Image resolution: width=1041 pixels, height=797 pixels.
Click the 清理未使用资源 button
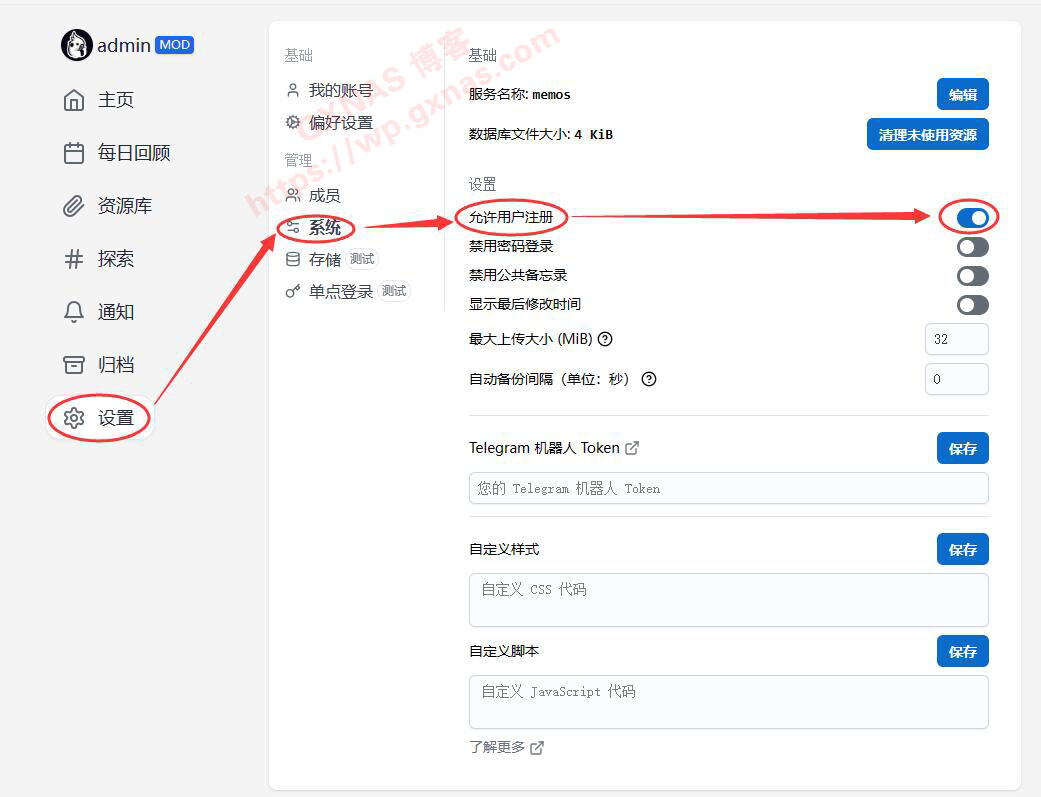pos(927,135)
